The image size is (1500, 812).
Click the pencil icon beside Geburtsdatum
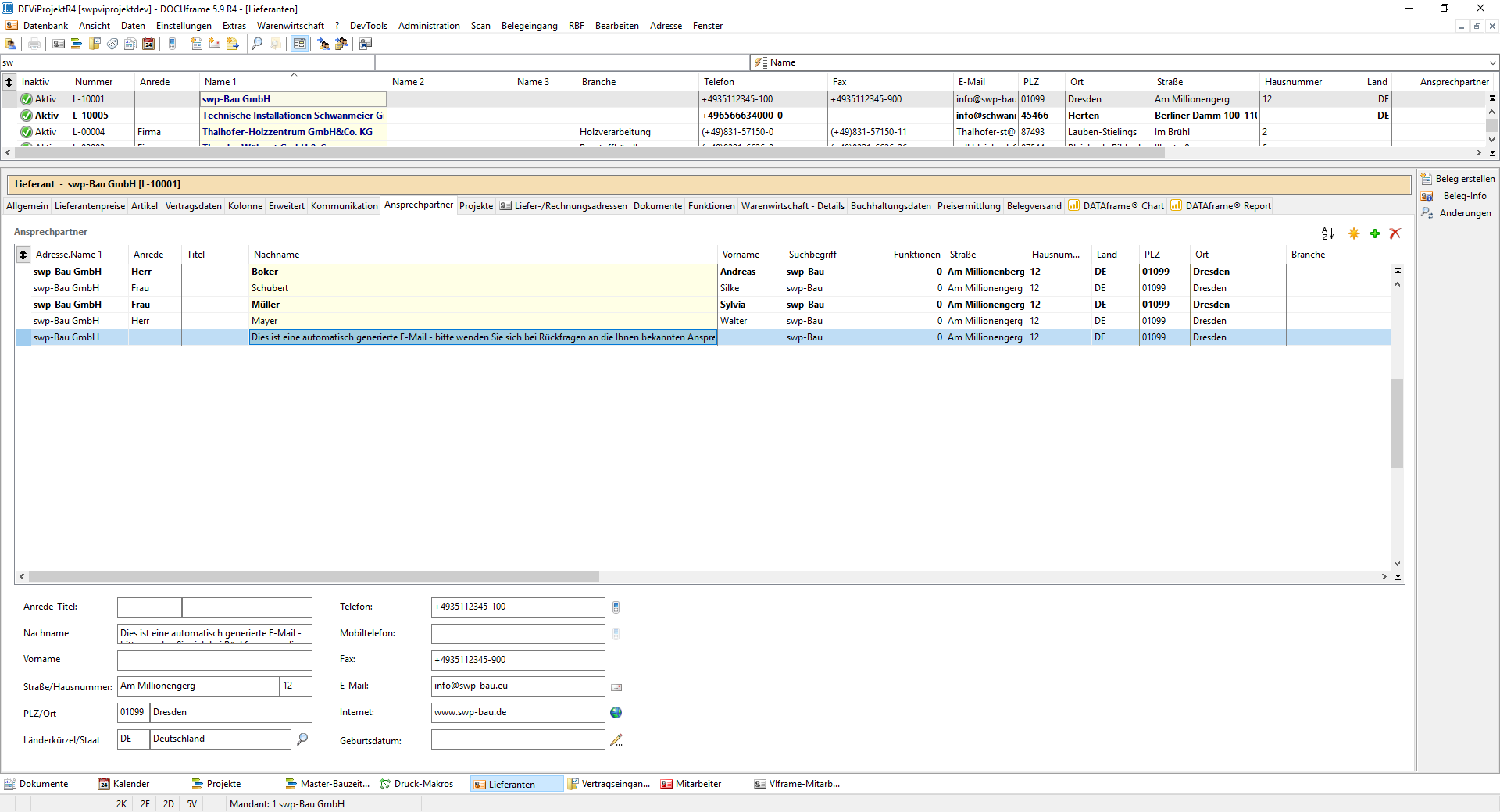coord(616,740)
